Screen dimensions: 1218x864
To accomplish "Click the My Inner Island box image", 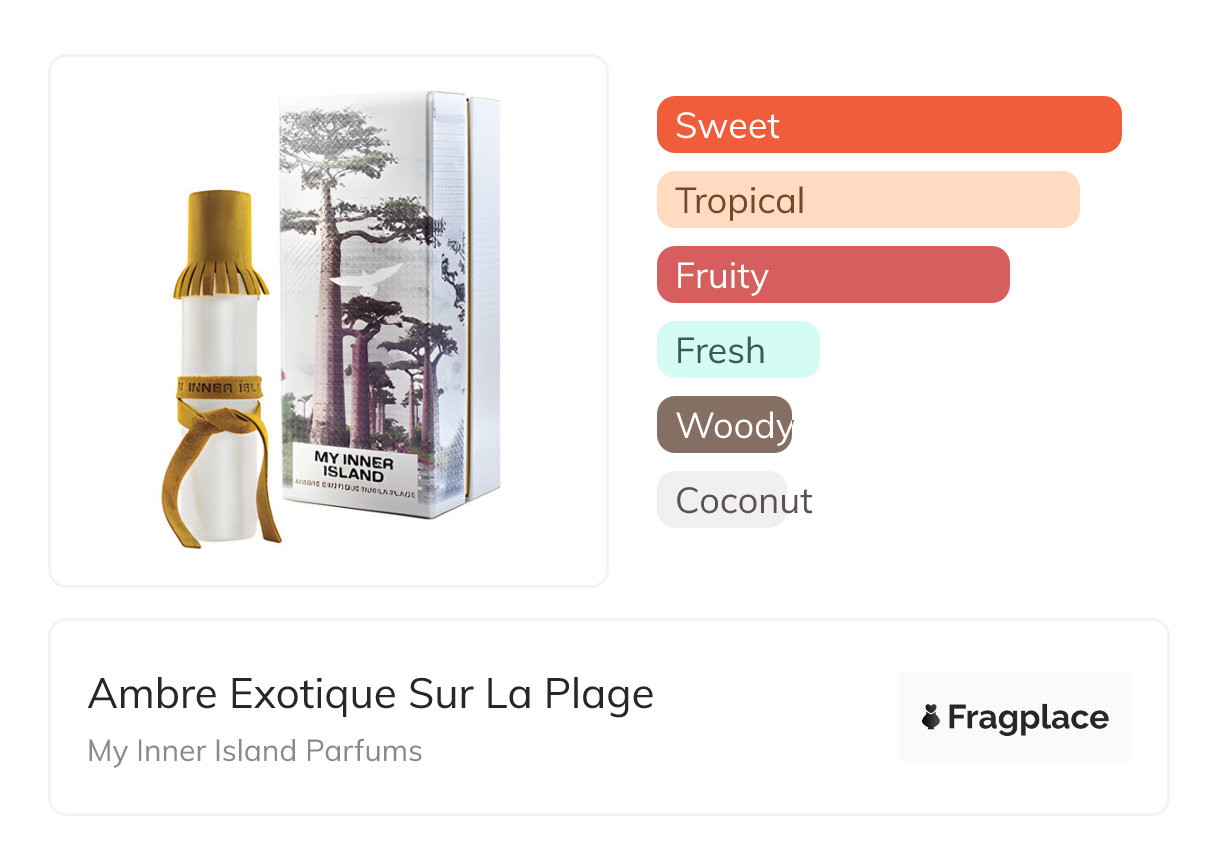I will coord(390,305).
